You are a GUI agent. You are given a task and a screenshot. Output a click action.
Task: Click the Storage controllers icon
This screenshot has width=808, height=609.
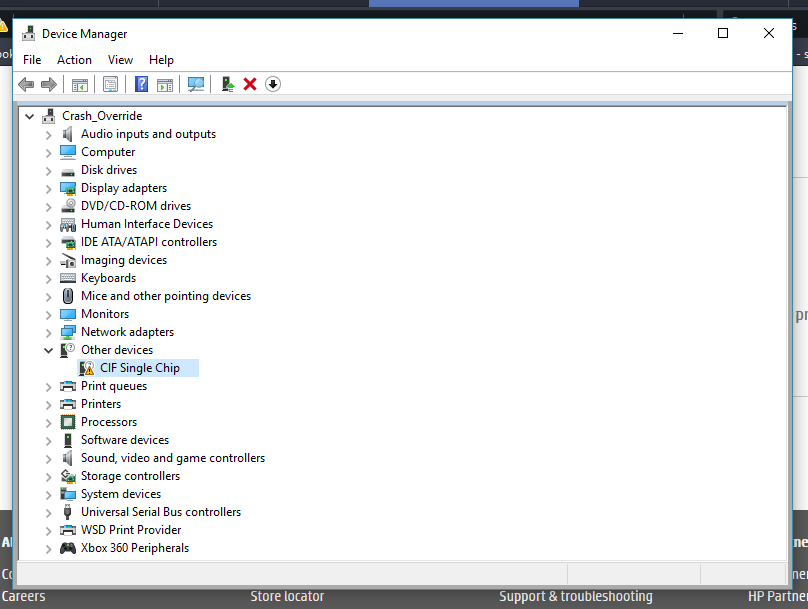pos(68,476)
